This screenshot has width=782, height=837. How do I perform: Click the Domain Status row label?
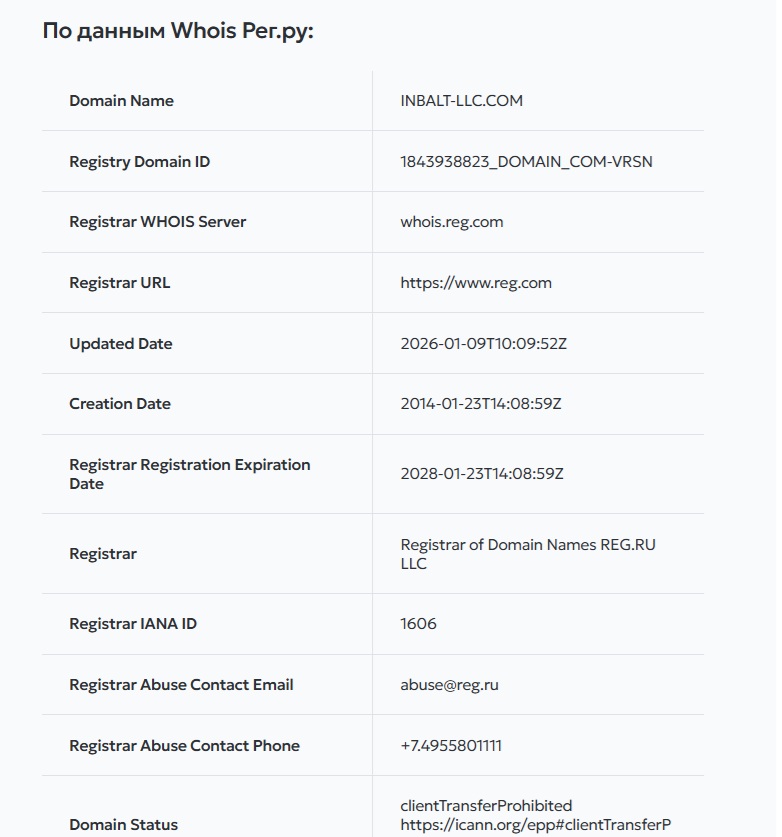123,825
